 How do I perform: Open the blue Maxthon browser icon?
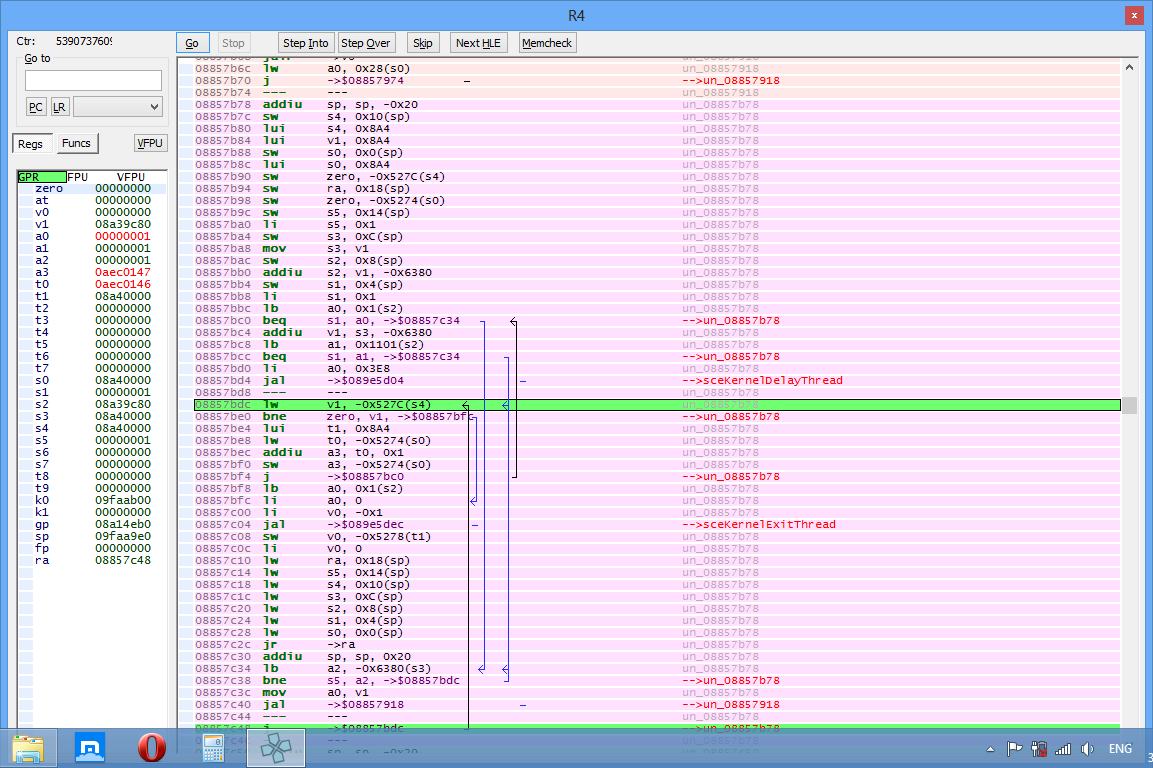point(90,748)
